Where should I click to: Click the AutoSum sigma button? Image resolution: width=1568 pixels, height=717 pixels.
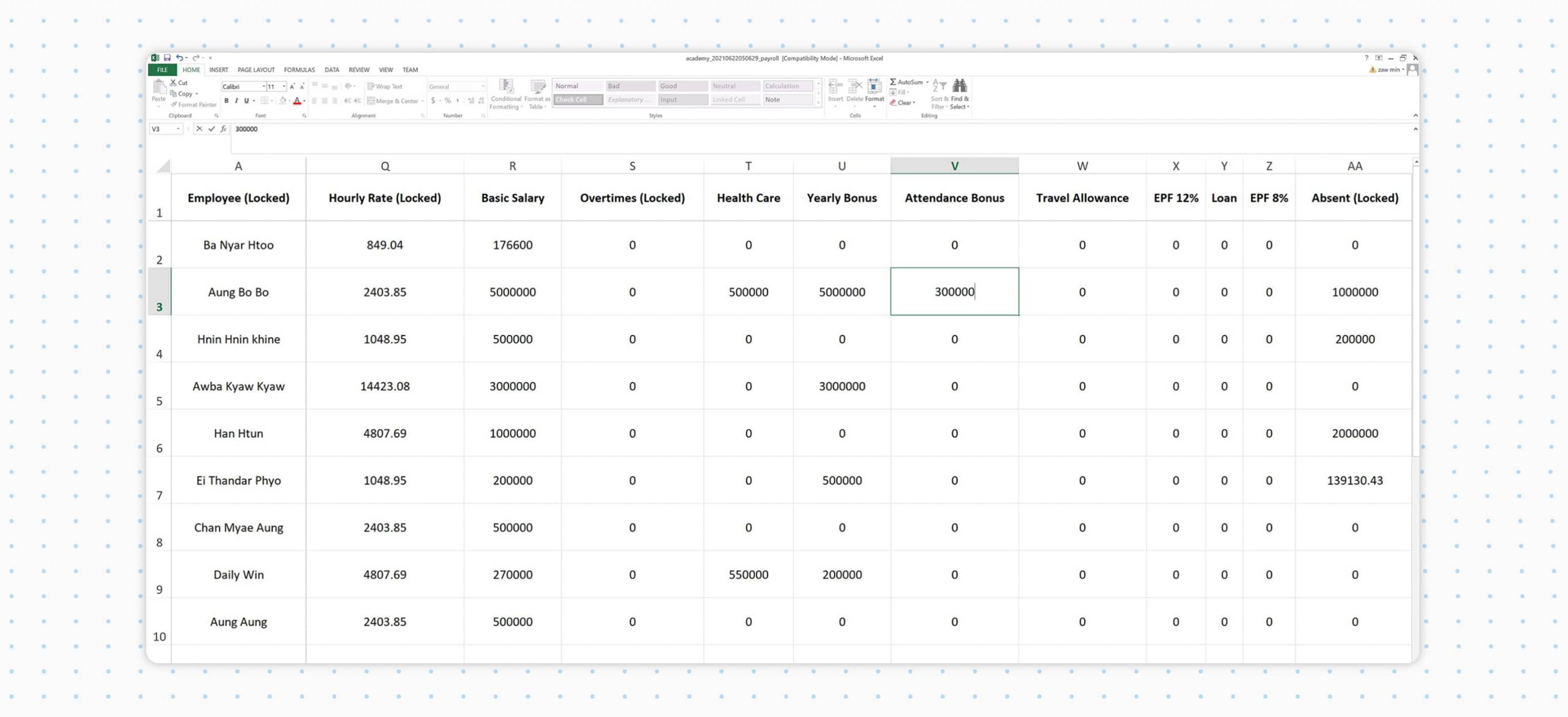(907, 82)
